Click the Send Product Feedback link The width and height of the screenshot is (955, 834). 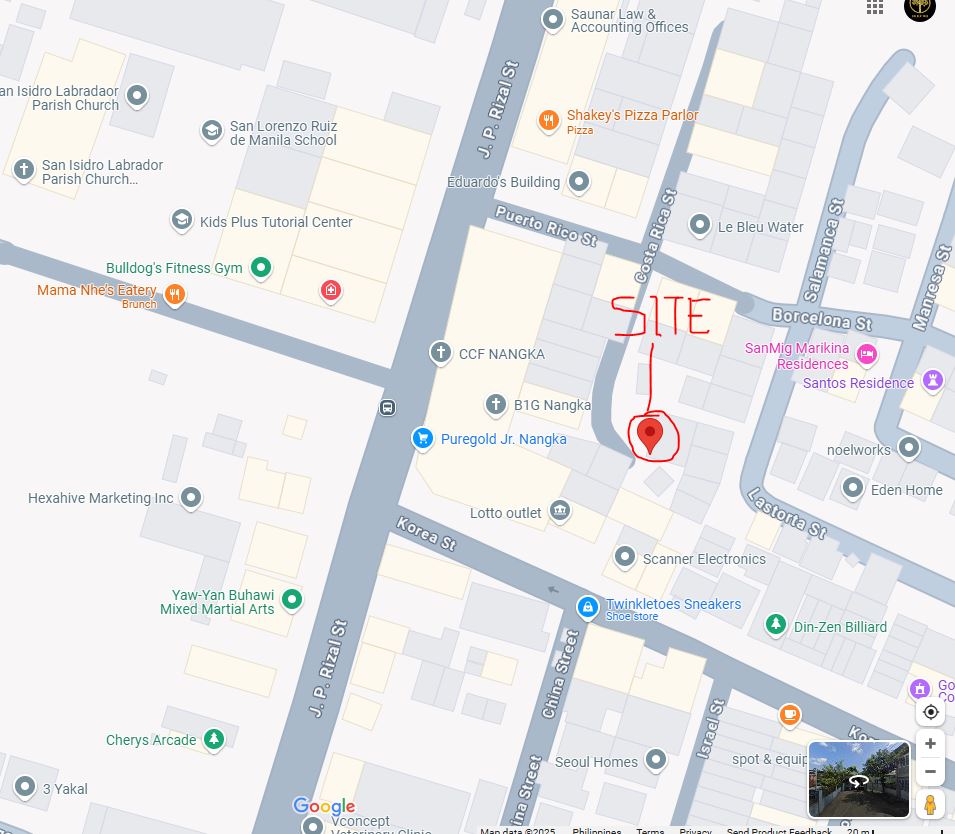[x=779, y=830]
